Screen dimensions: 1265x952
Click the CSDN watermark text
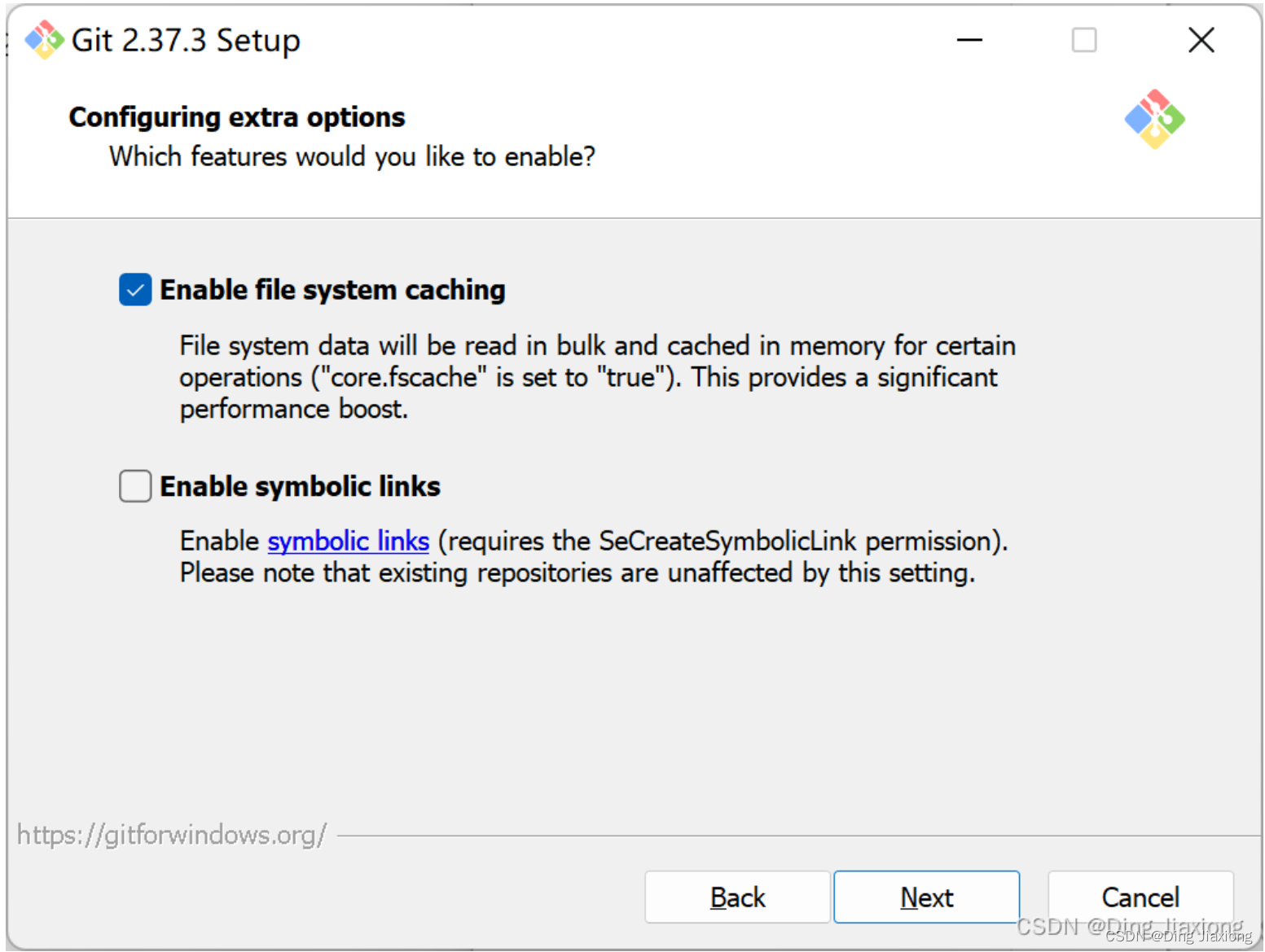tap(1133, 929)
